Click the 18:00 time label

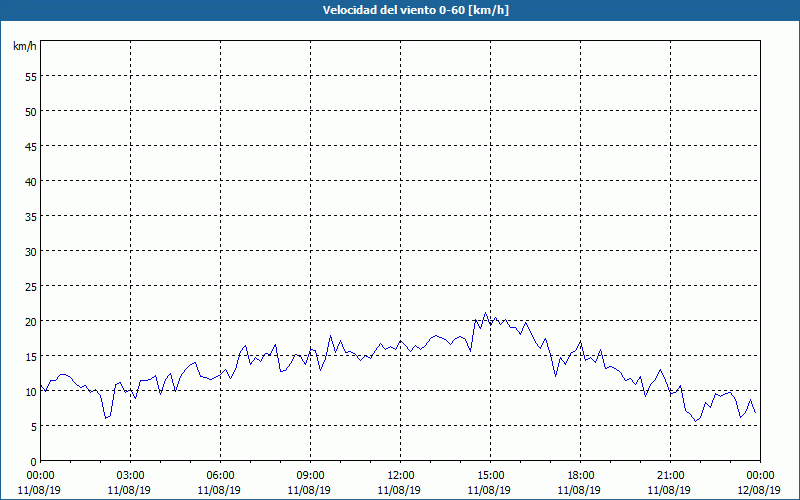click(x=581, y=476)
